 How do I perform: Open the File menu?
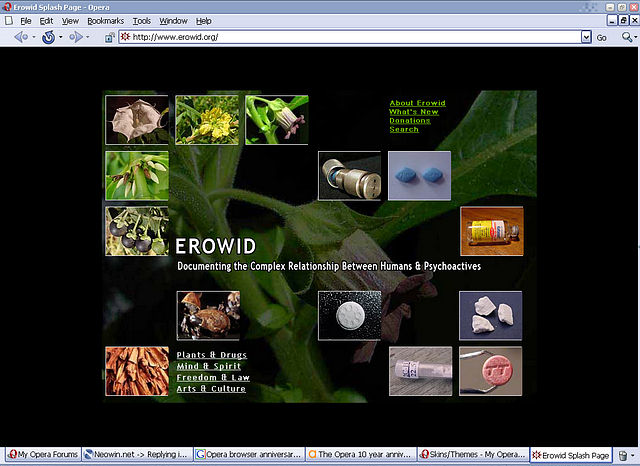click(x=26, y=21)
